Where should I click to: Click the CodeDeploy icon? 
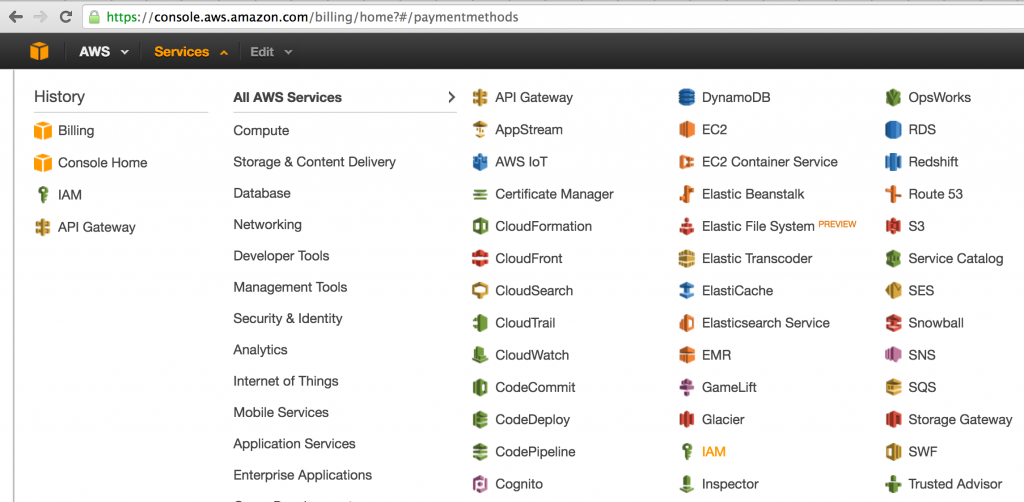[x=480, y=420]
